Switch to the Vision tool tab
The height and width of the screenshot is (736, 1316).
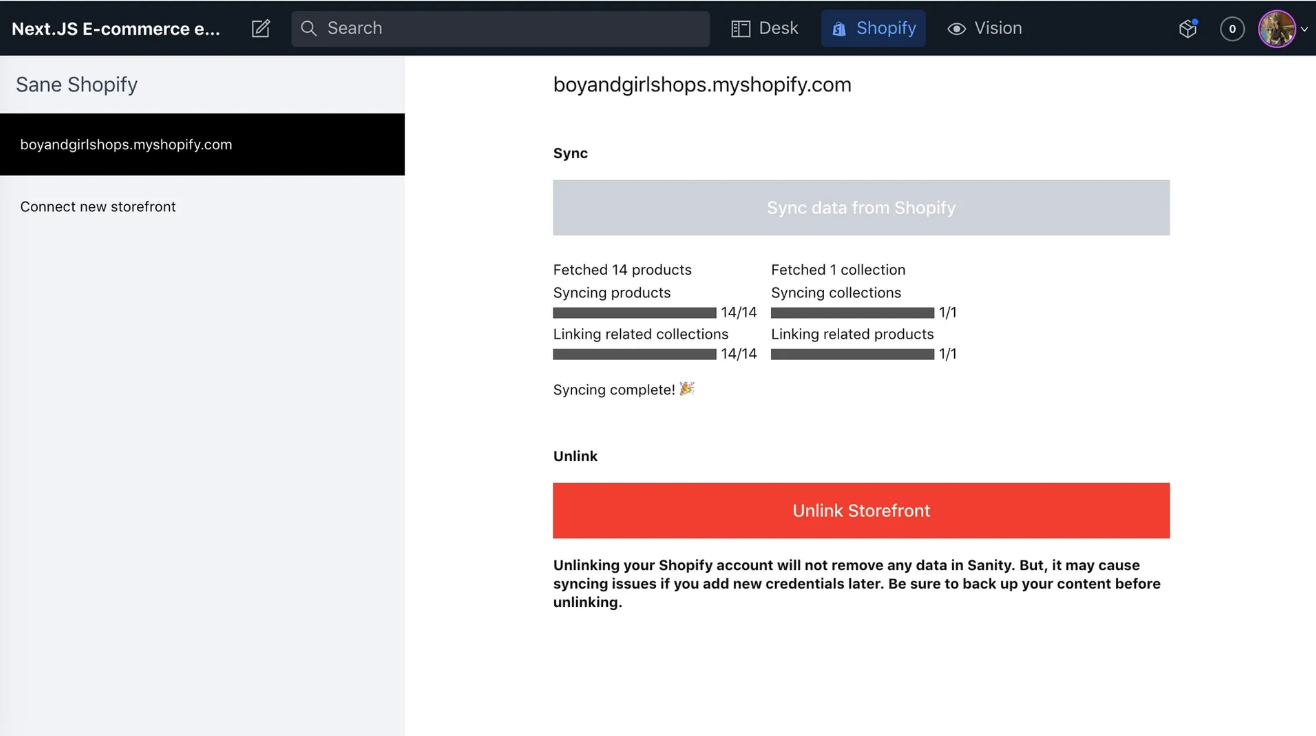click(985, 28)
